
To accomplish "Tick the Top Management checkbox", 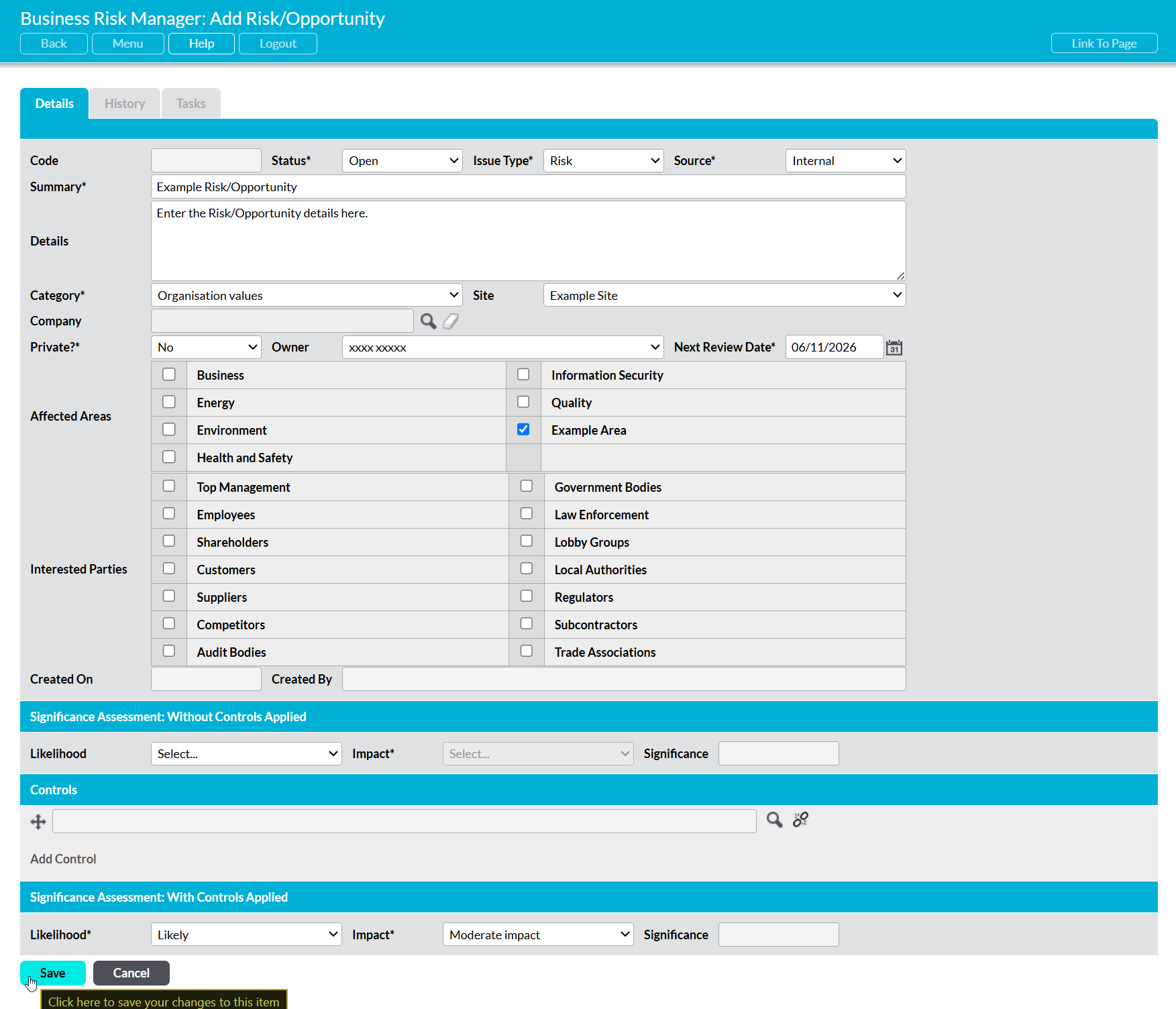I will 169,486.
